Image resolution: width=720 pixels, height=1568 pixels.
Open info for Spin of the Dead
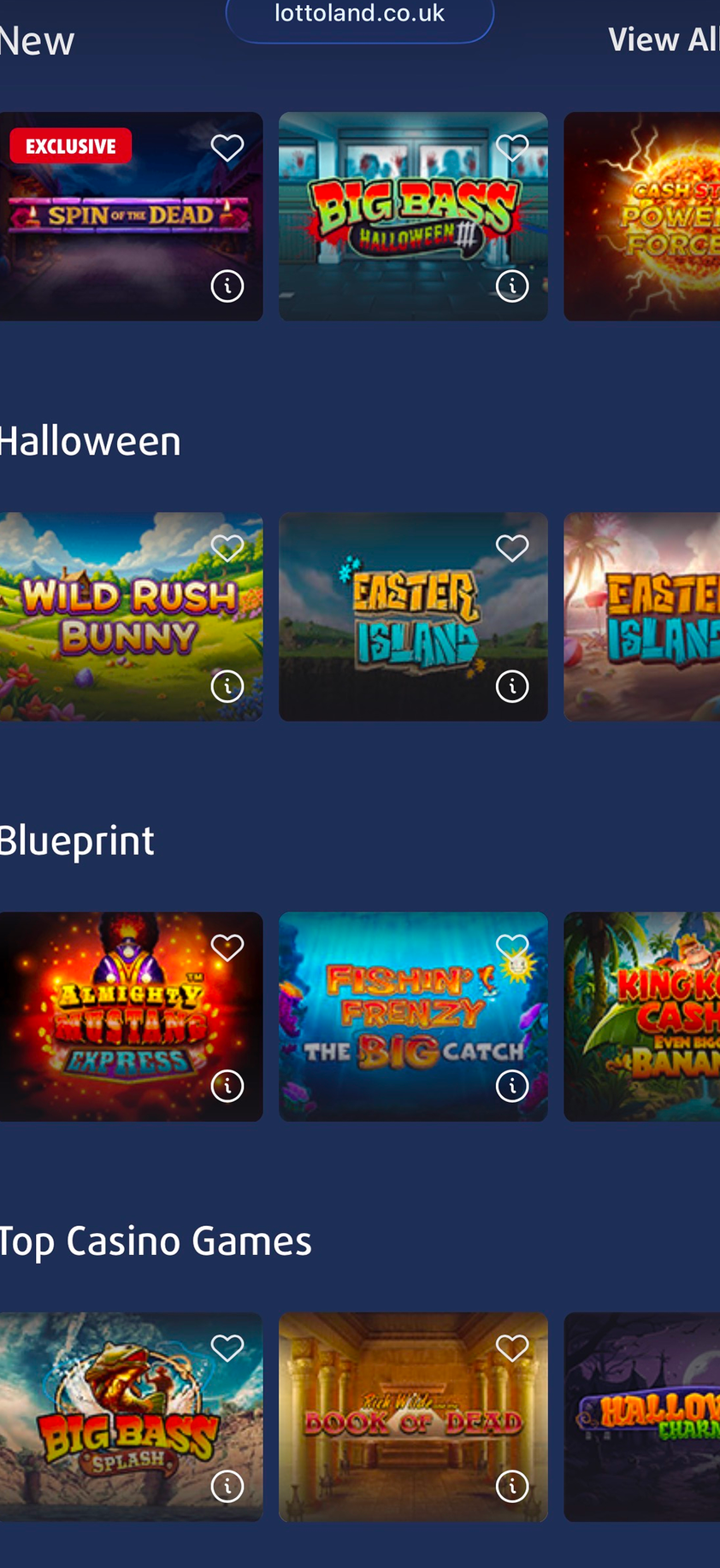click(227, 286)
